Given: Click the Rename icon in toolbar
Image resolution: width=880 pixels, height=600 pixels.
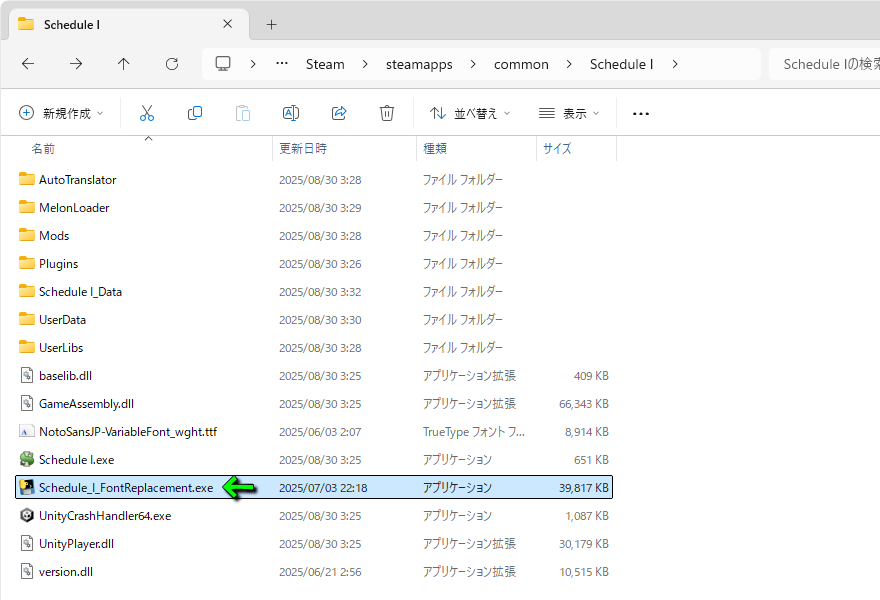Looking at the screenshot, I should pos(291,113).
